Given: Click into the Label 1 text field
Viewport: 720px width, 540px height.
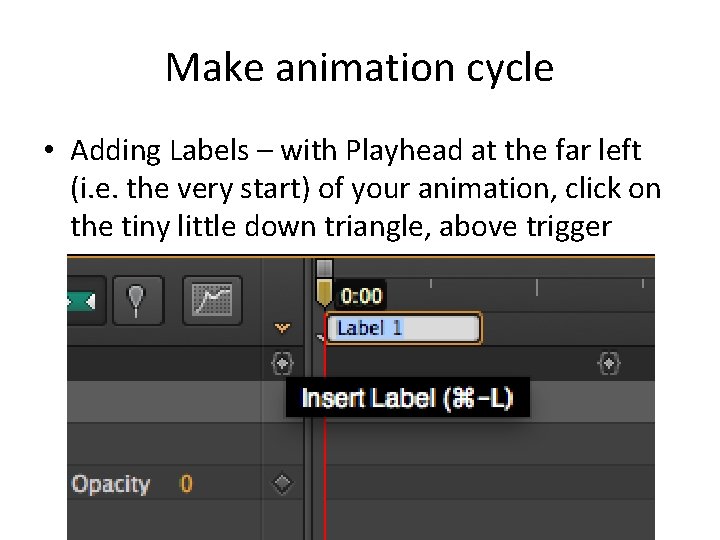Looking at the screenshot, I should [x=405, y=327].
